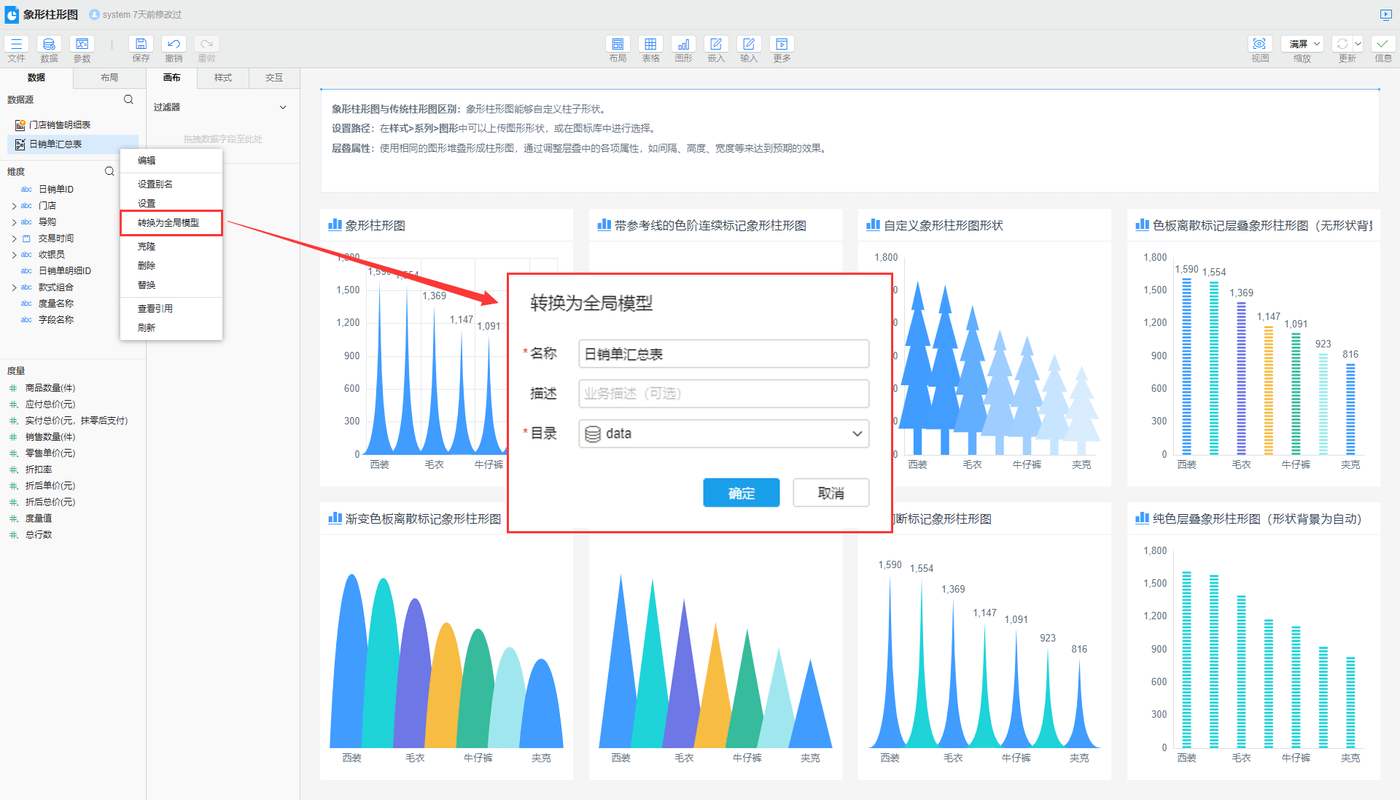Collapse the 过滤器 filter section chevron
The image size is (1400, 800).
coord(283,107)
